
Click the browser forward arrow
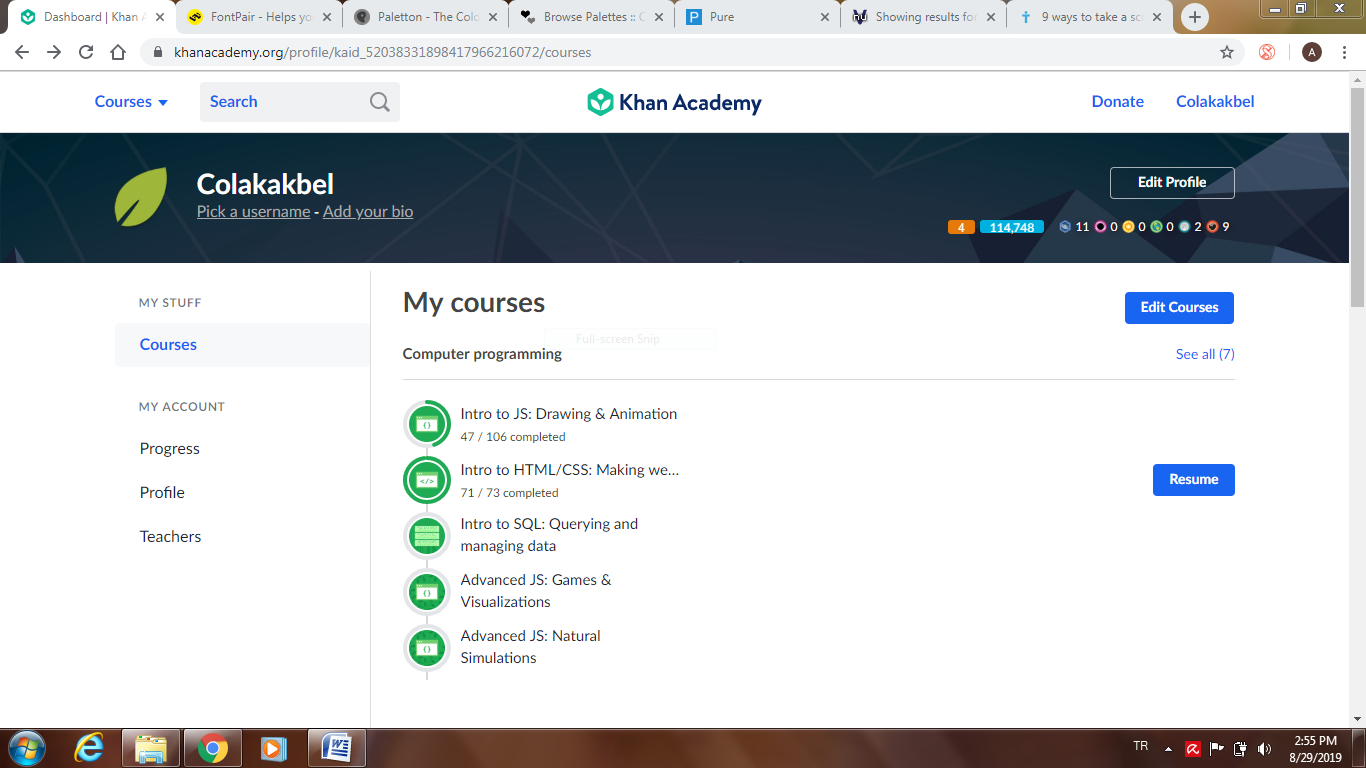pyautogui.click(x=54, y=52)
